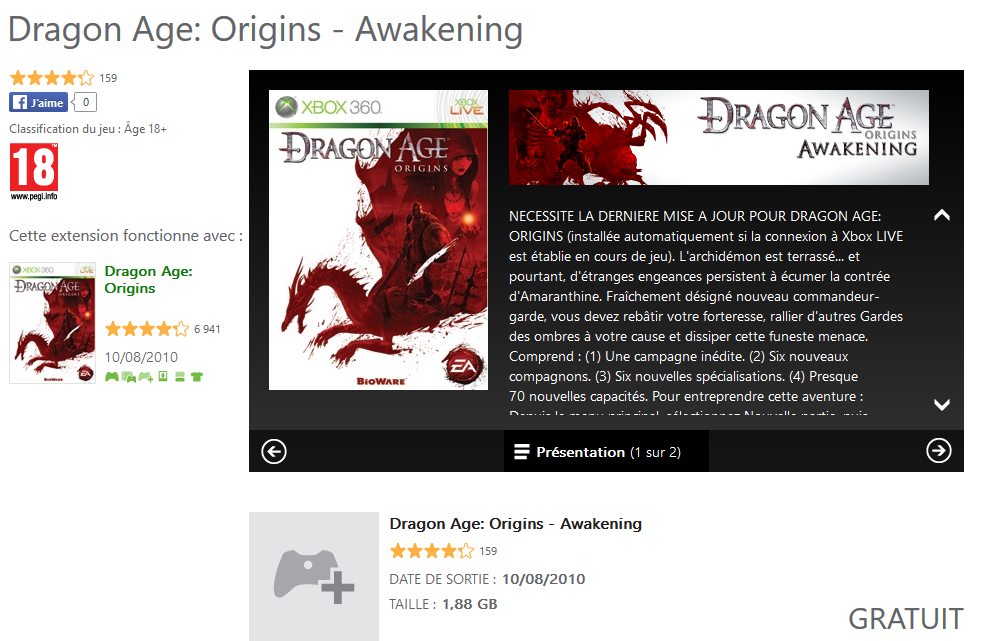Click the Dragon Age Awakening banner image

[x=719, y=138]
